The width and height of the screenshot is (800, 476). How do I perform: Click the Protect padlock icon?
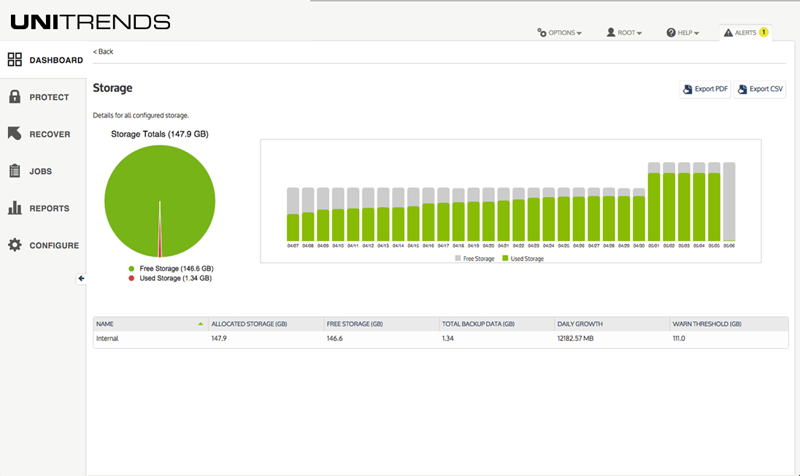tap(15, 96)
